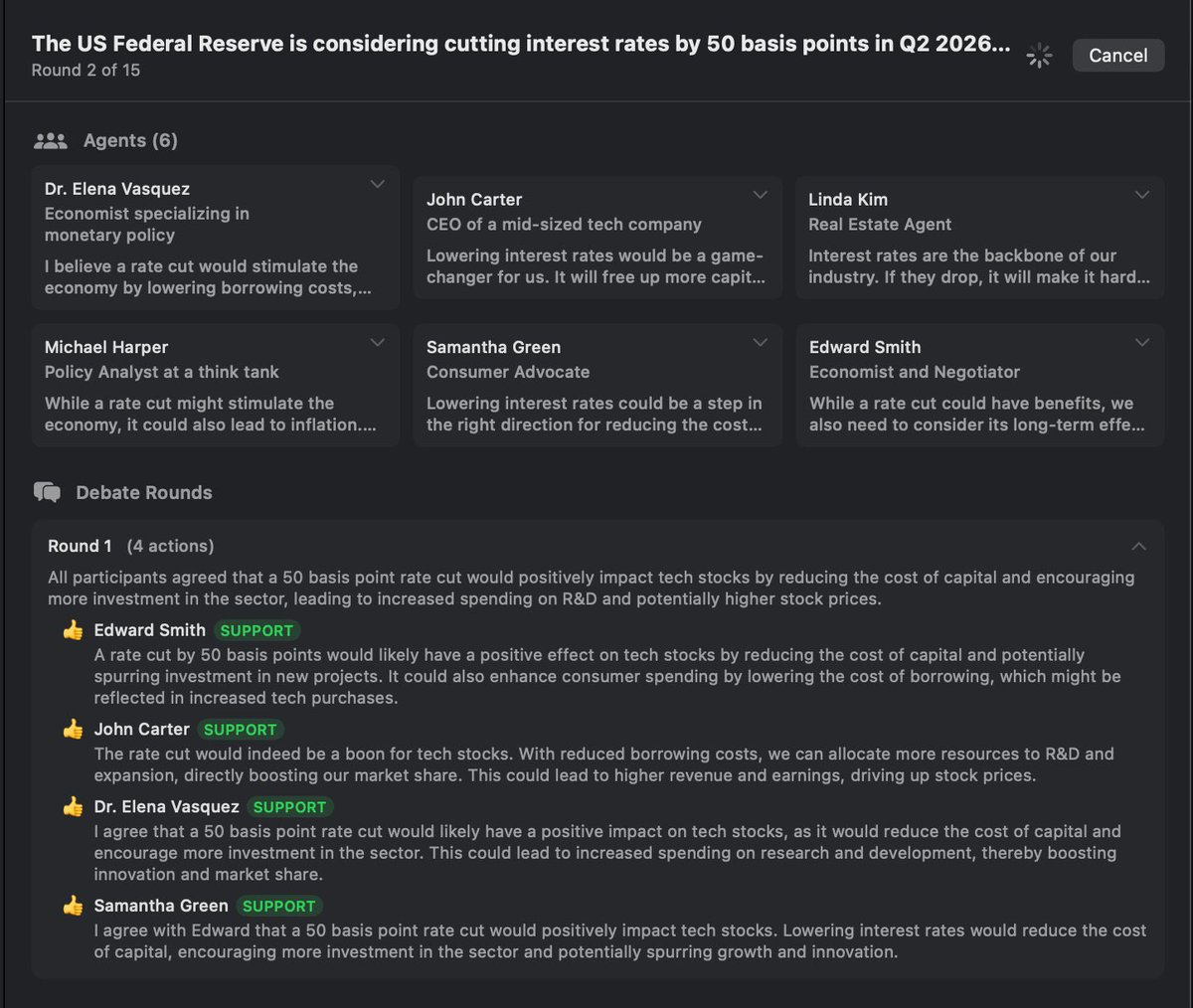Click the loading spinner beside Cancel
Screen dimensions: 1193x1008
(x=1039, y=56)
